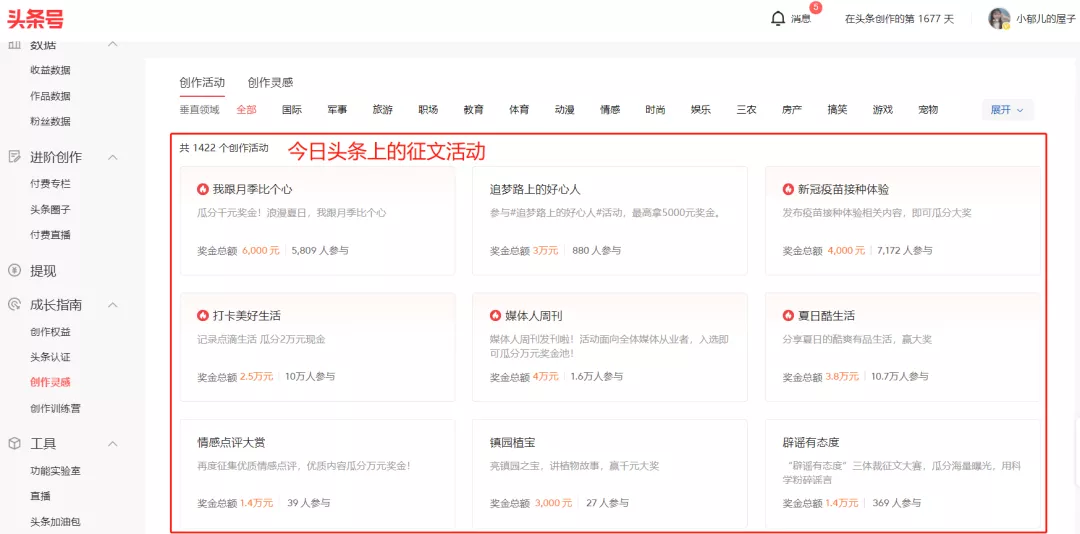Click the 进阶创作 pencil icon
1080x534 pixels.
click(14, 157)
